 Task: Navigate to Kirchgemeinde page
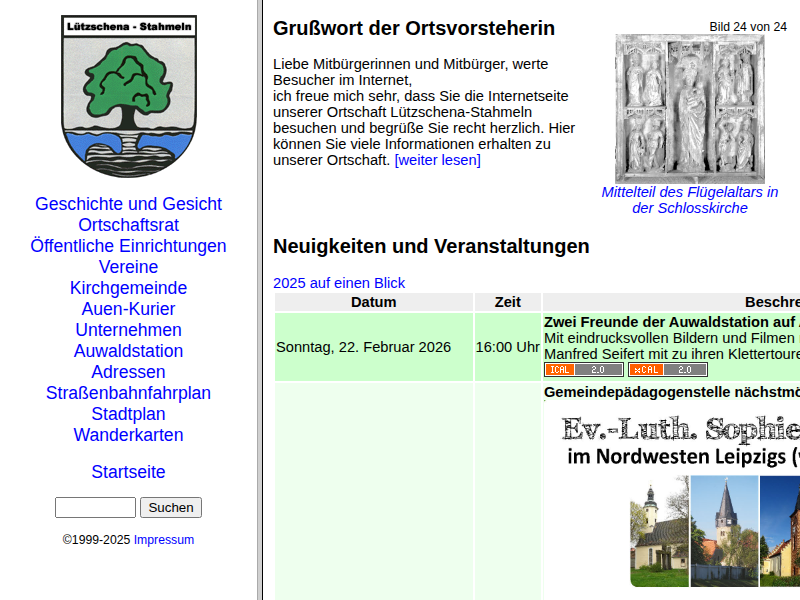point(128,288)
